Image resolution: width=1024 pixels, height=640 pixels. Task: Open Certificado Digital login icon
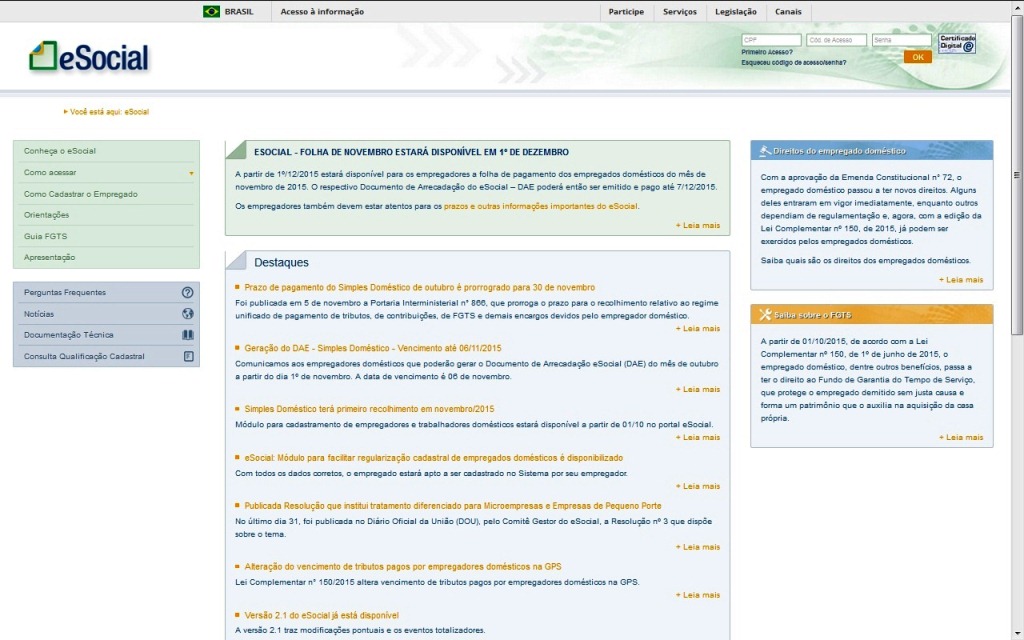(x=957, y=44)
